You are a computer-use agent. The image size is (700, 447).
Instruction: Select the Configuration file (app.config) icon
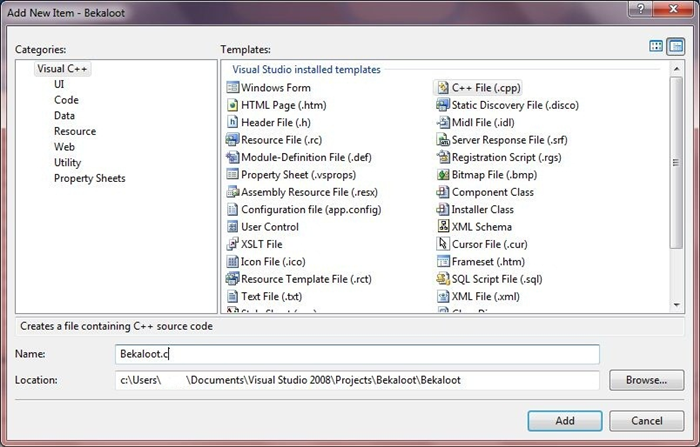click(x=233, y=209)
